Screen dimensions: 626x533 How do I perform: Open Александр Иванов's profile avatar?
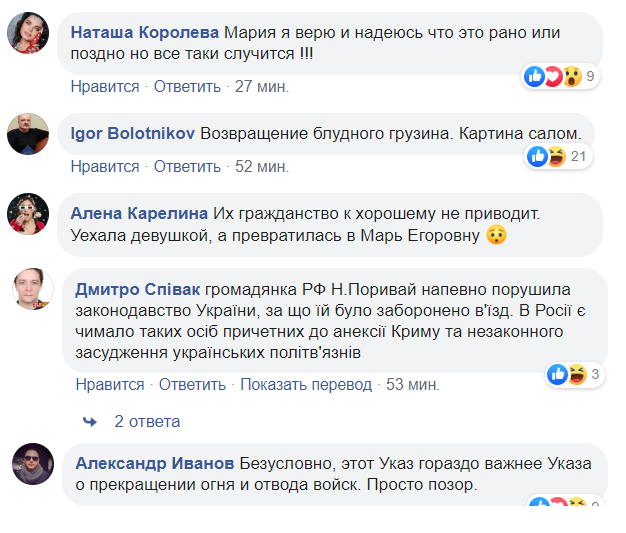33,464
